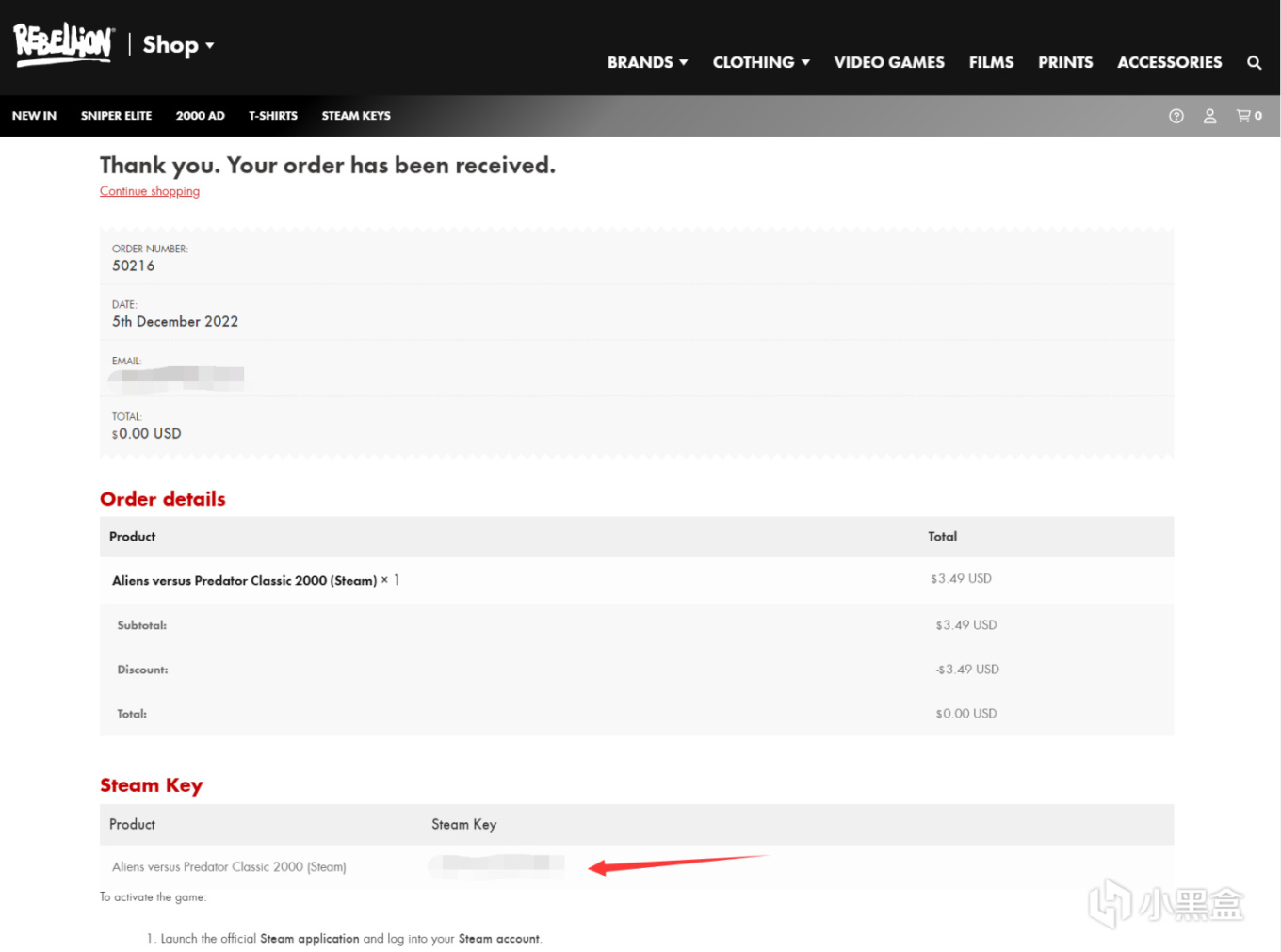Click the Total column header
1281x952 pixels.
[942, 537]
